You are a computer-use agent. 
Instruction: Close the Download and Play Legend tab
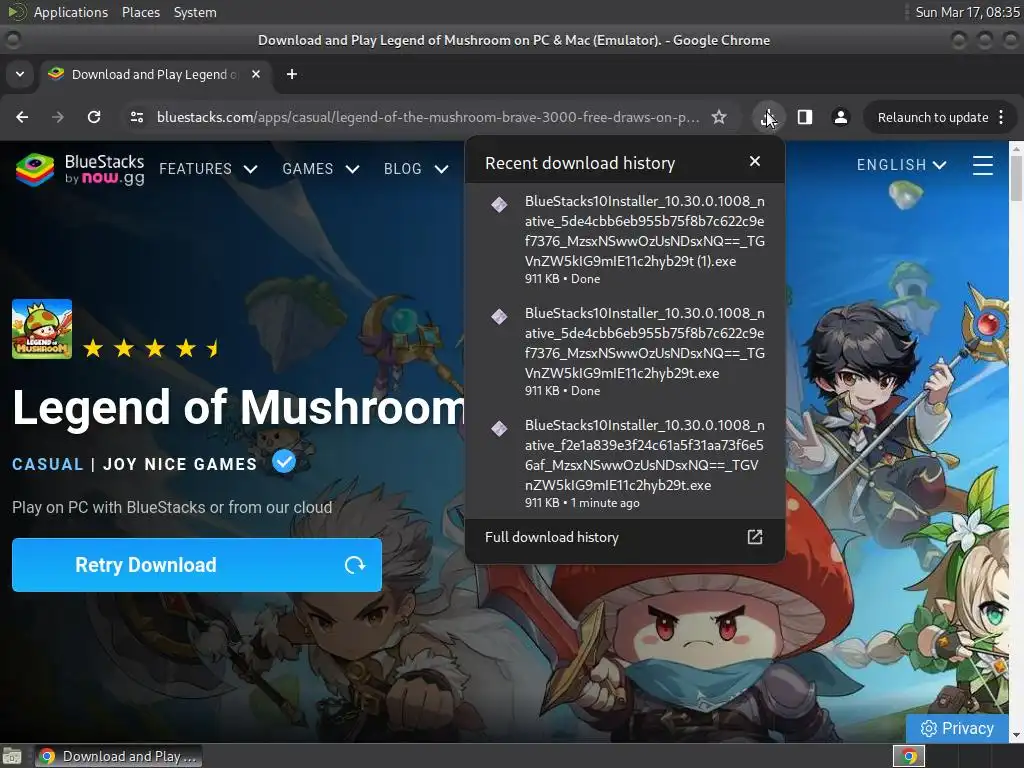coord(256,74)
